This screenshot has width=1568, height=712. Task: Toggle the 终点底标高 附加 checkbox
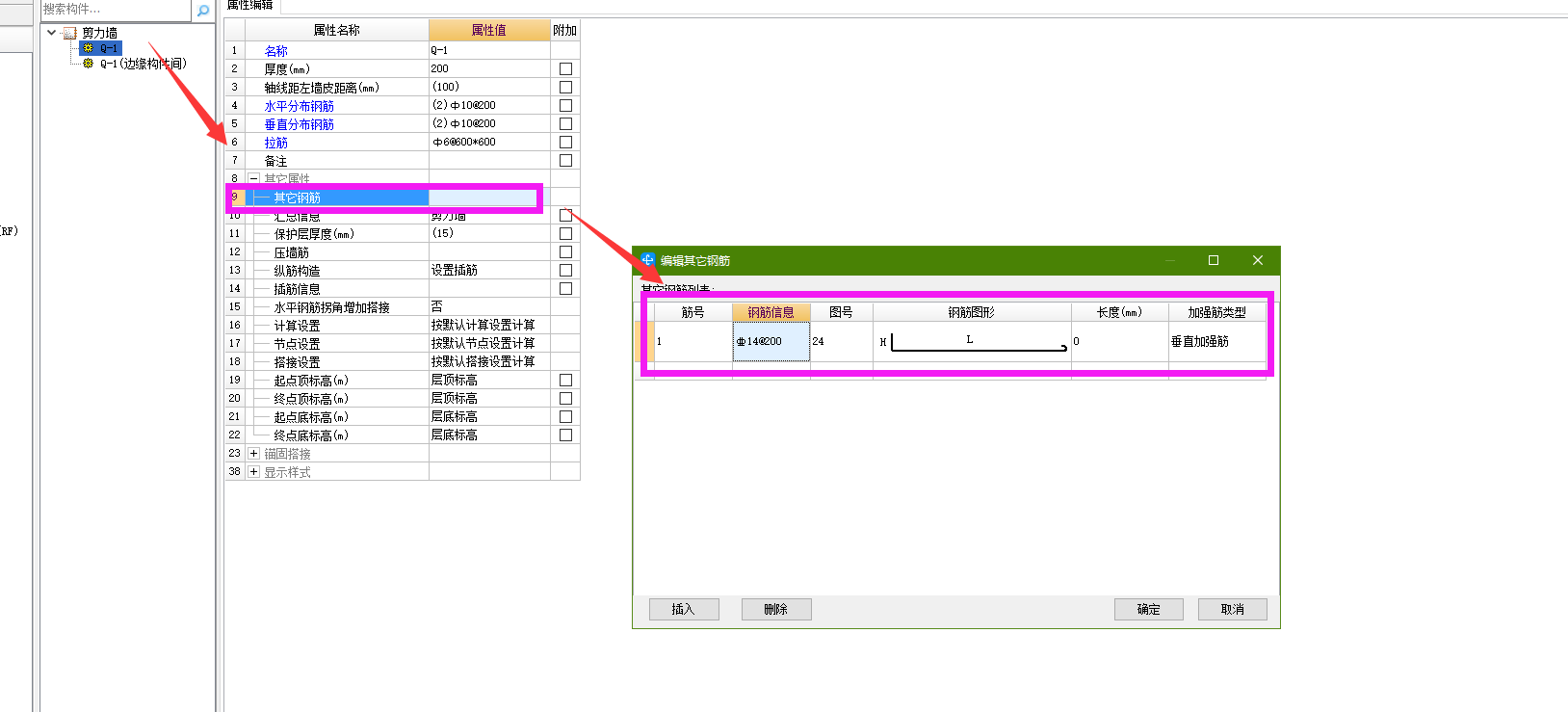[565, 435]
